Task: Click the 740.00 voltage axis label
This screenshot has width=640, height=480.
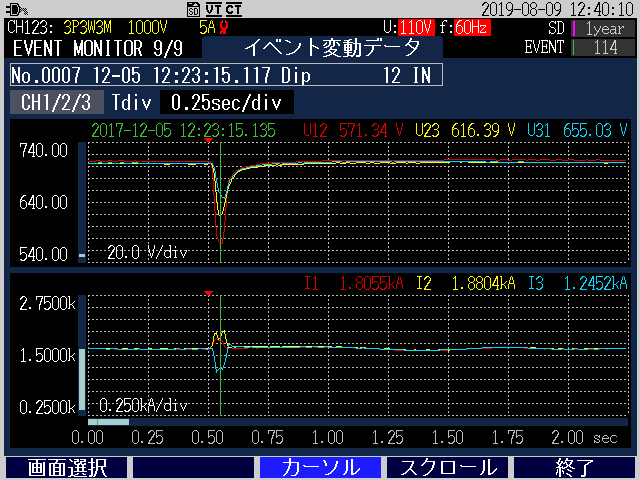Action: (x=44, y=151)
